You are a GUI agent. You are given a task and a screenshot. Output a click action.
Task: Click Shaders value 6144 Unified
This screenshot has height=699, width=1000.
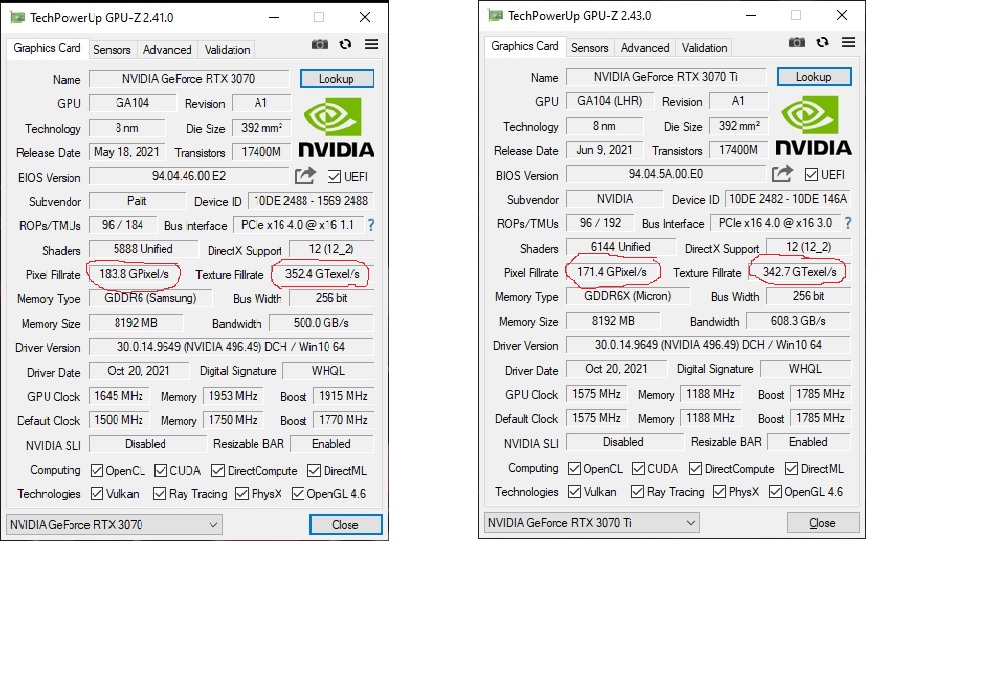pyautogui.click(x=621, y=247)
